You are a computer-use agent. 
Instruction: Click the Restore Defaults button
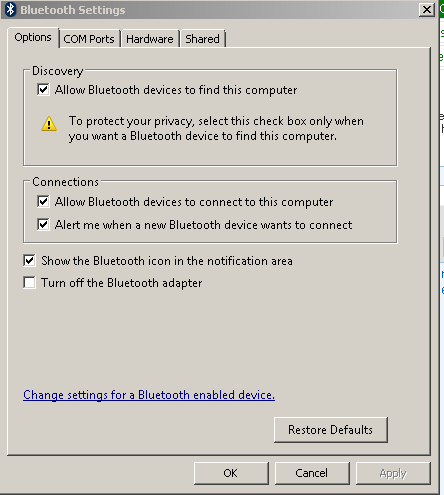coord(331,430)
